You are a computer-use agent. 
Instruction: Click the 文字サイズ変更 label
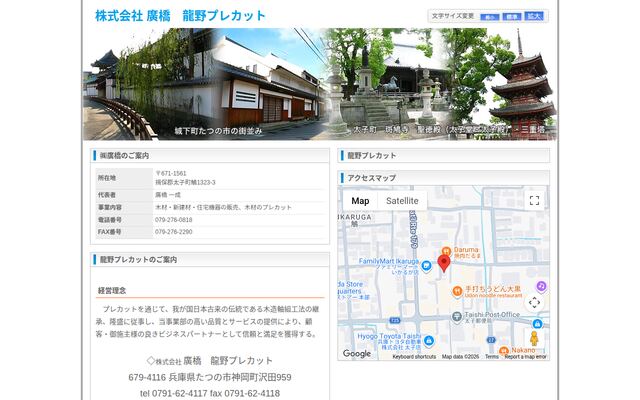(453, 16)
